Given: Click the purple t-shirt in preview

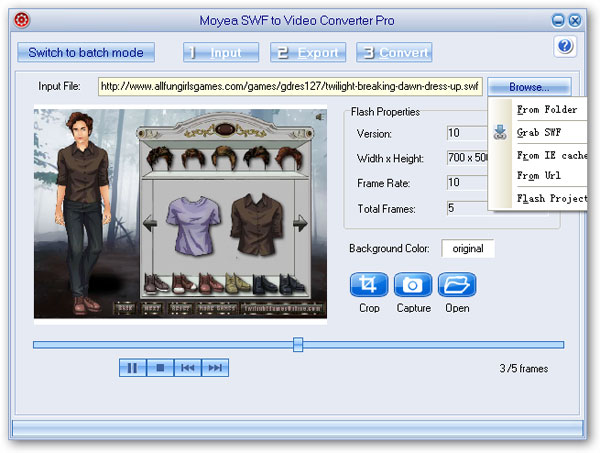Looking at the screenshot, I should 194,226.
